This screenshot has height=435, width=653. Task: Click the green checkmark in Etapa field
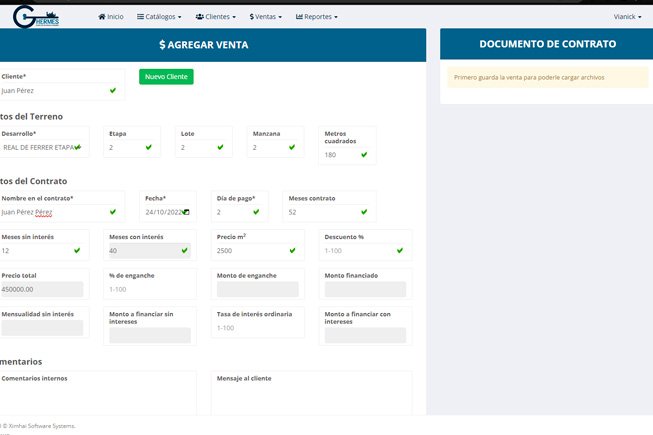149,147
